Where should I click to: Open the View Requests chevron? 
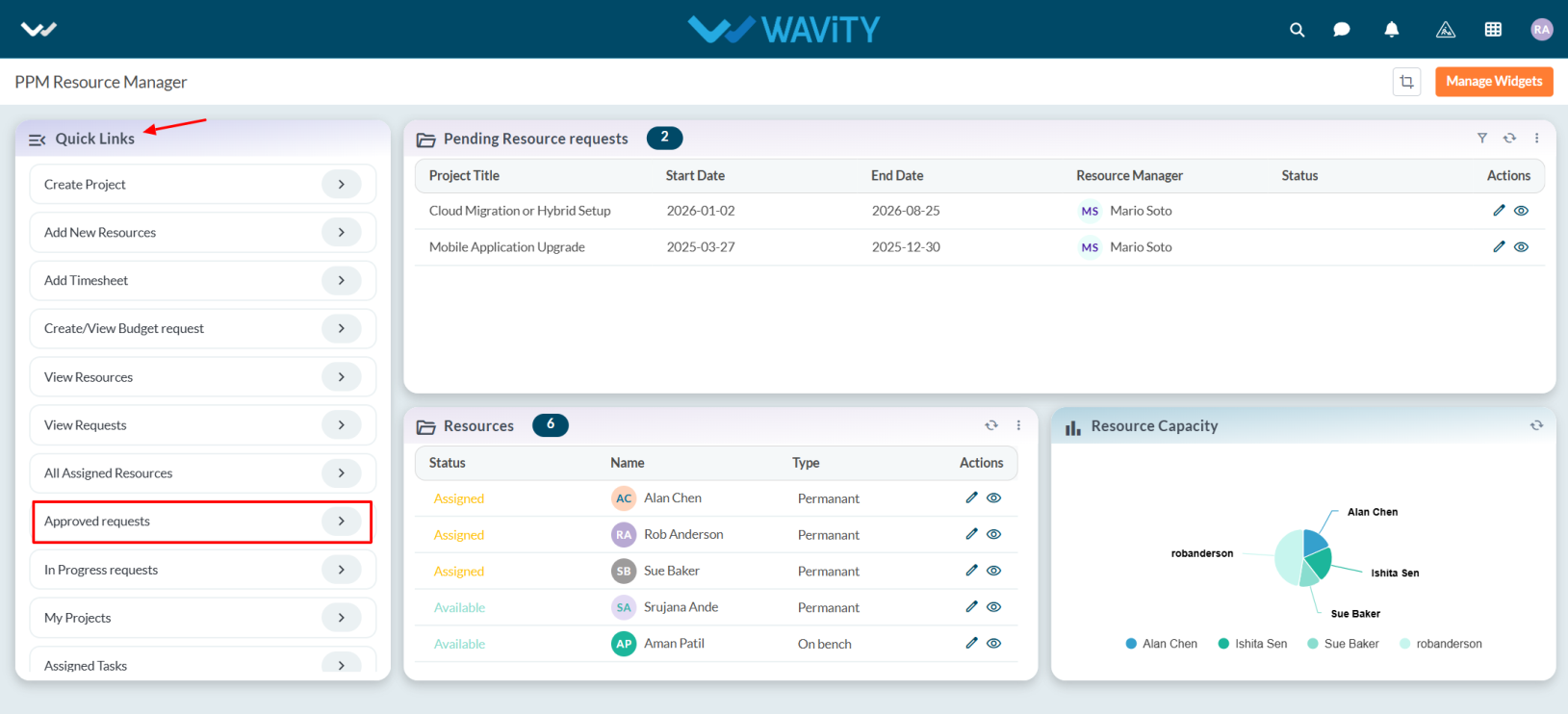[342, 424]
